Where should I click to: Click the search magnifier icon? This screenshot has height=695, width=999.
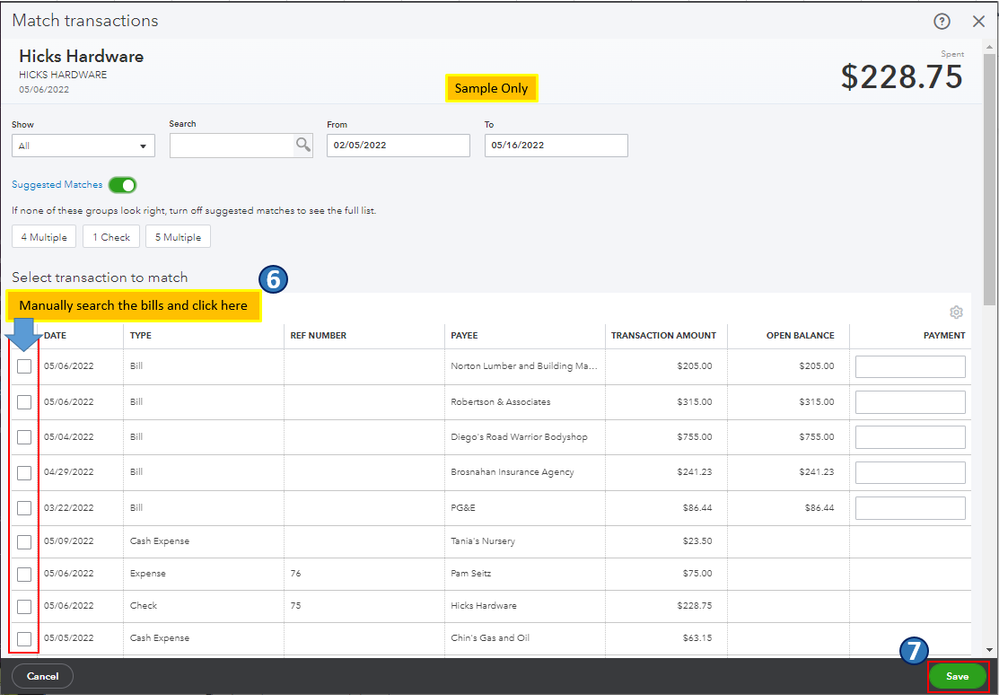click(303, 145)
